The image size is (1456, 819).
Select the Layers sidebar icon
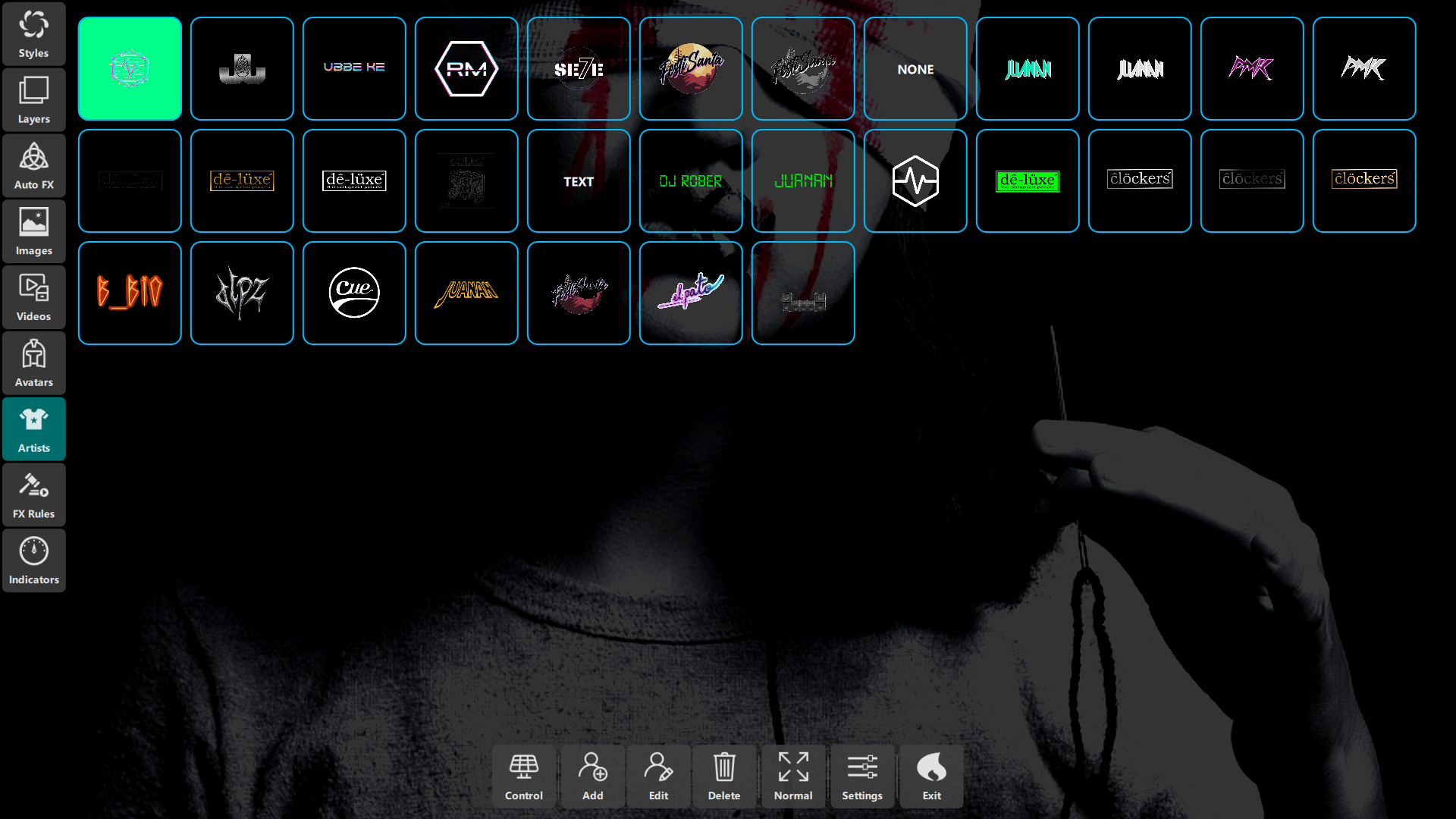pos(33,99)
